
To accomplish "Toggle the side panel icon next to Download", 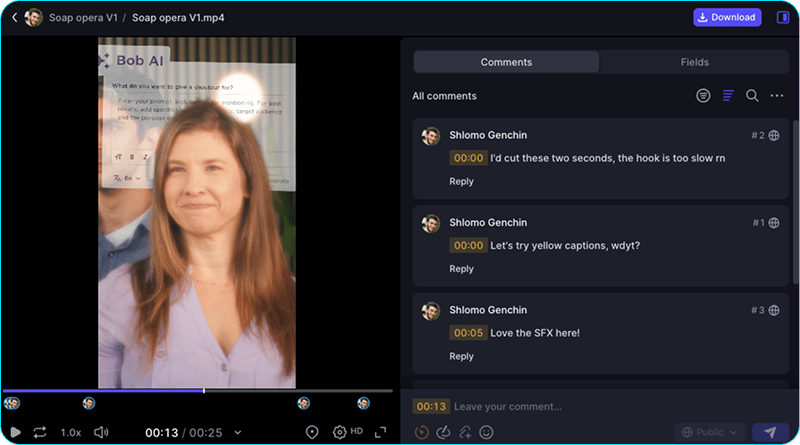I will tap(782, 17).
